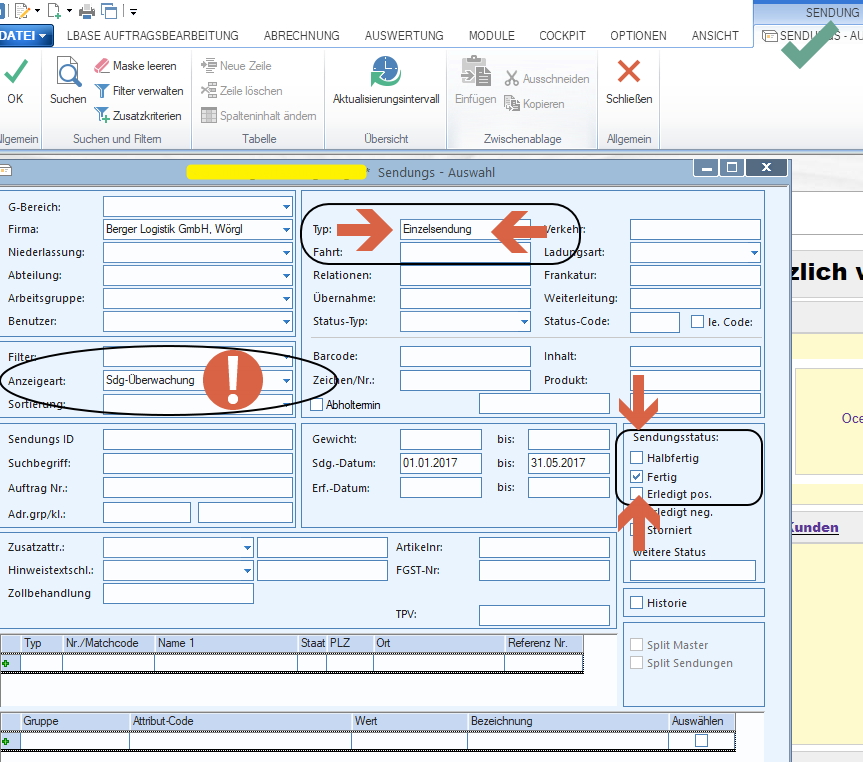Open the Benutzer dropdown
863x762 pixels.
pyautogui.click(x=286, y=322)
